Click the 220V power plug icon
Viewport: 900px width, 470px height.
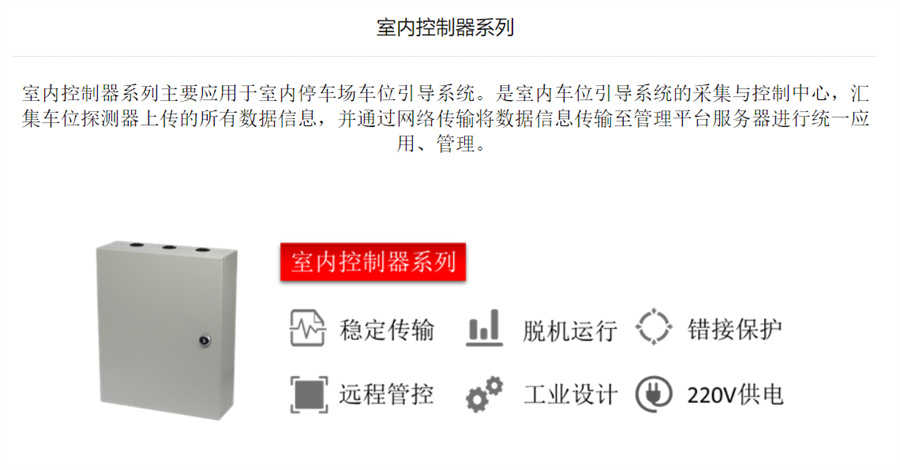tap(654, 394)
